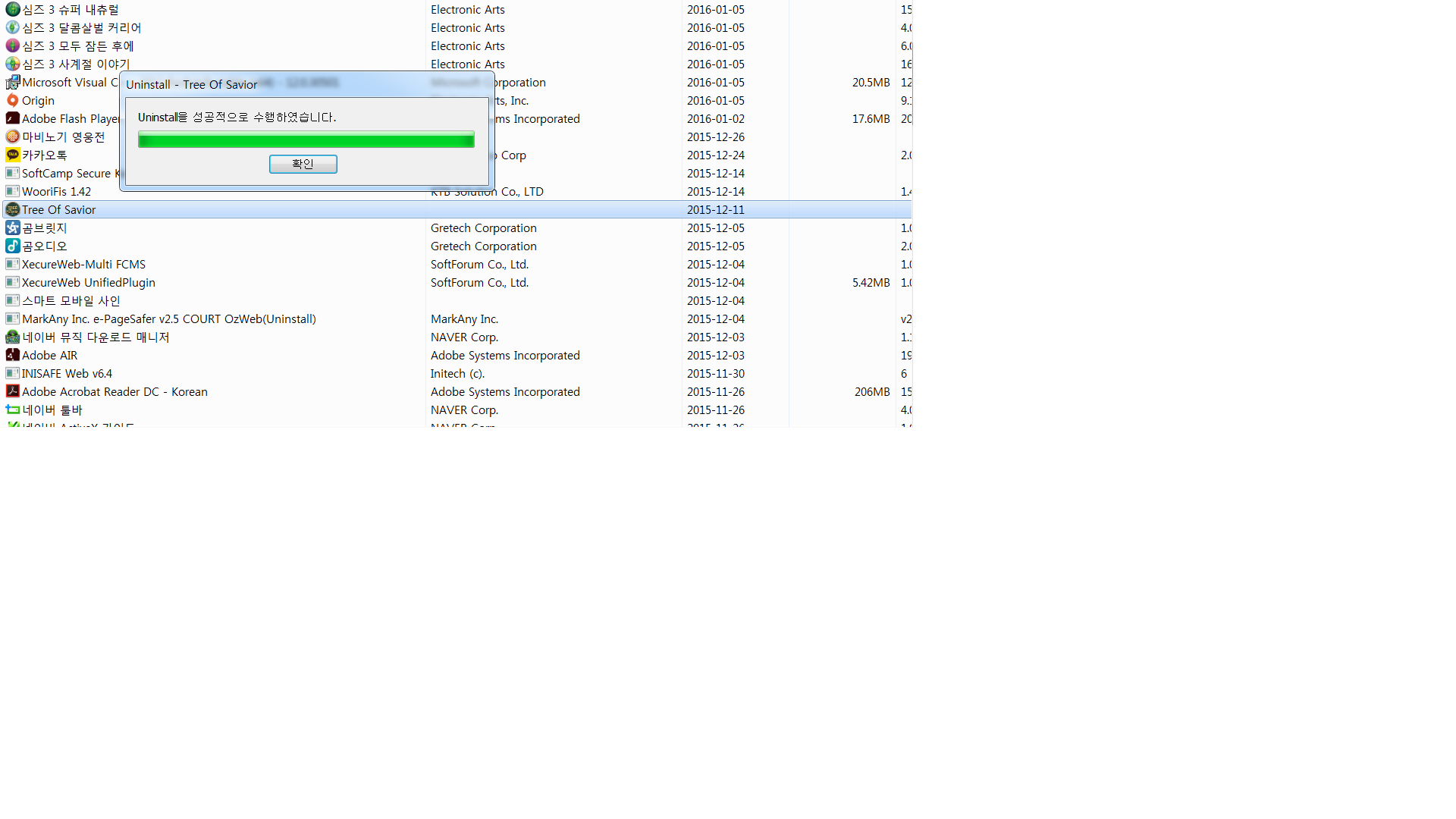Click the 곰브릿지 icon
The image size is (1456, 819).
point(12,228)
